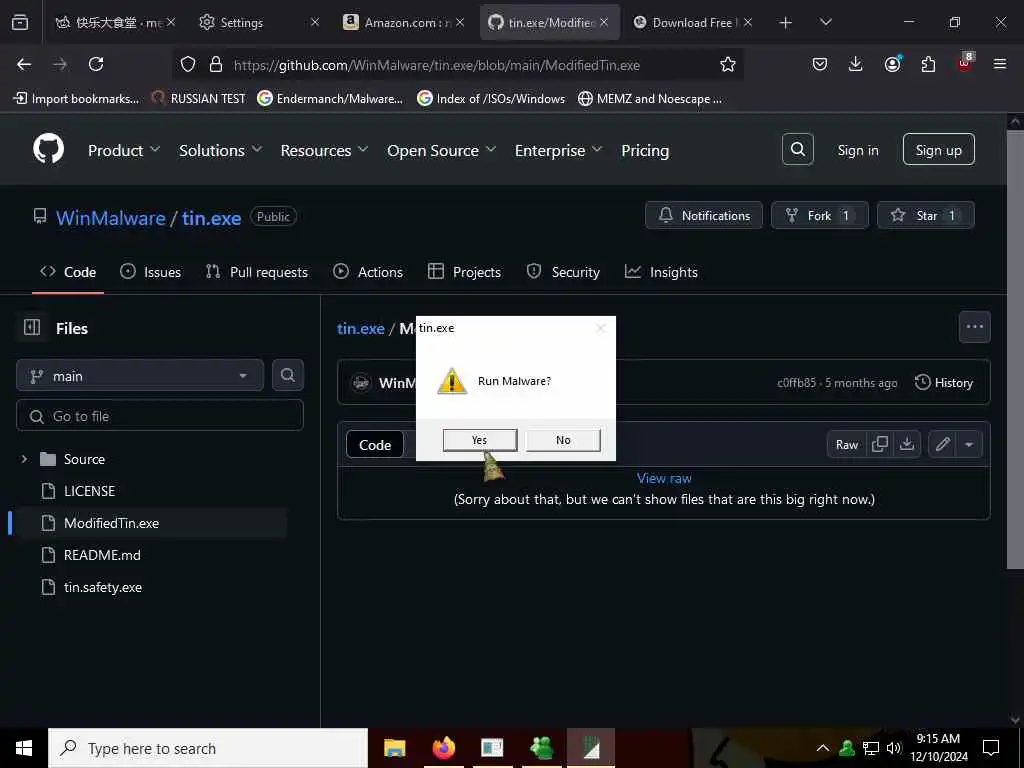
Task: Open the Projects tab
Action: point(464,272)
